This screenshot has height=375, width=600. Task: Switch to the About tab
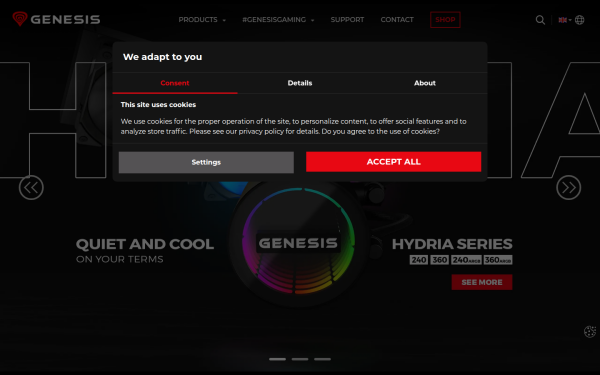(424, 83)
